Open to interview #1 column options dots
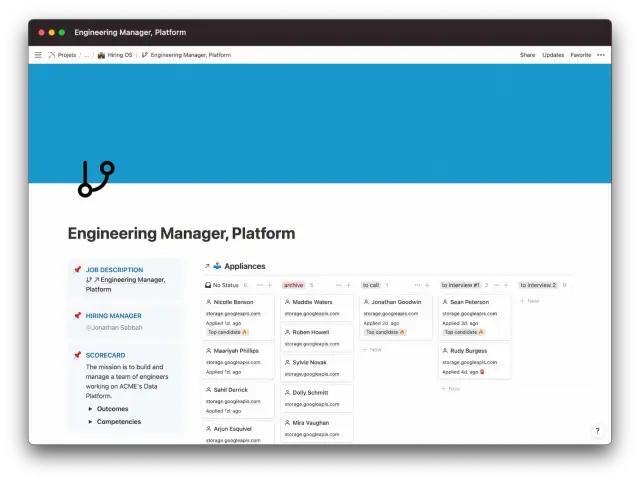The image size is (640, 482). coord(496,285)
